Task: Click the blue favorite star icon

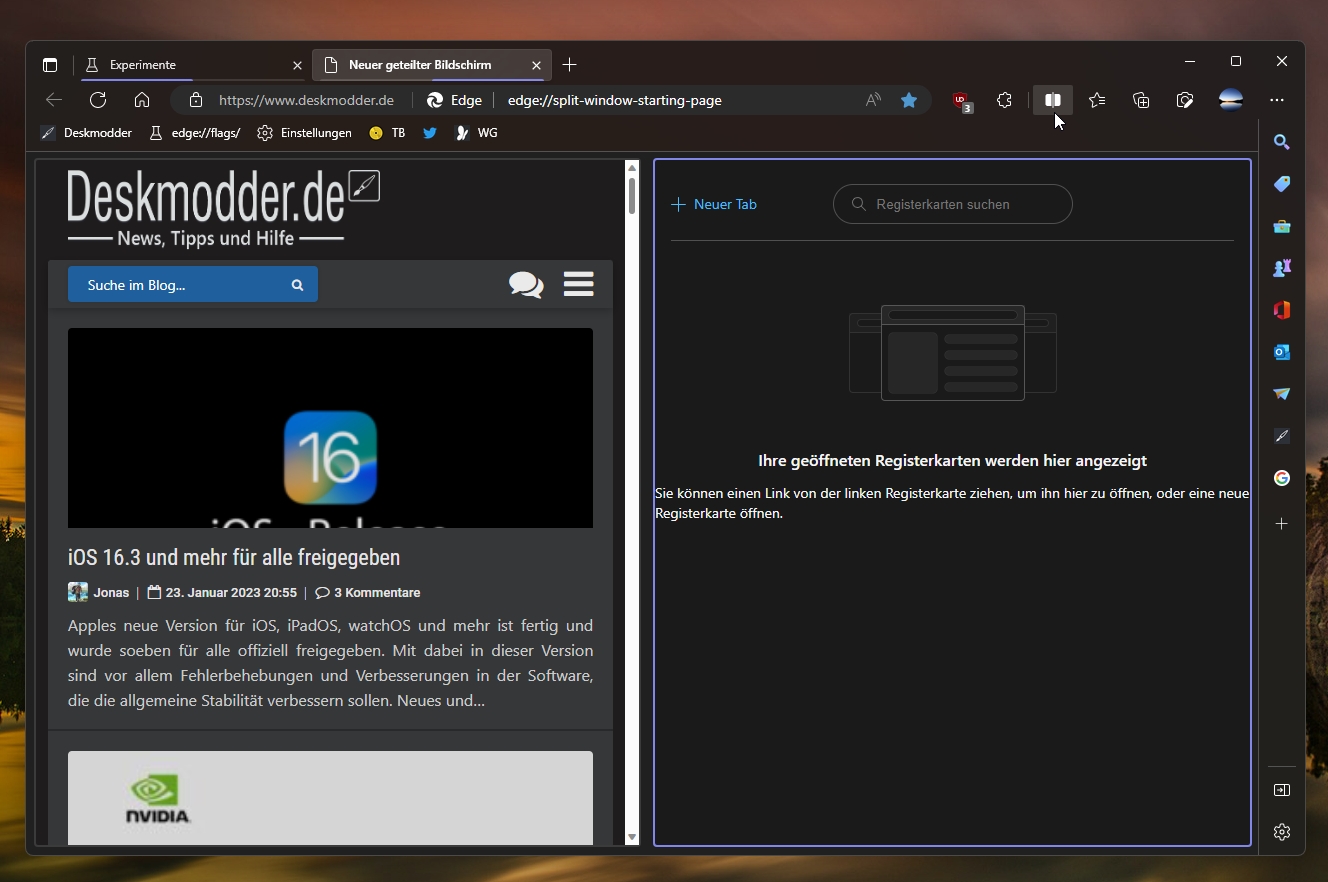Action: [909, 100]
